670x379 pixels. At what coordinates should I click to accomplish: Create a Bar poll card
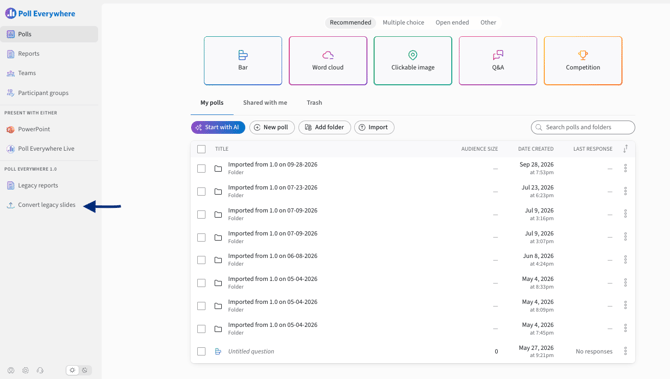tap(243, 61)
